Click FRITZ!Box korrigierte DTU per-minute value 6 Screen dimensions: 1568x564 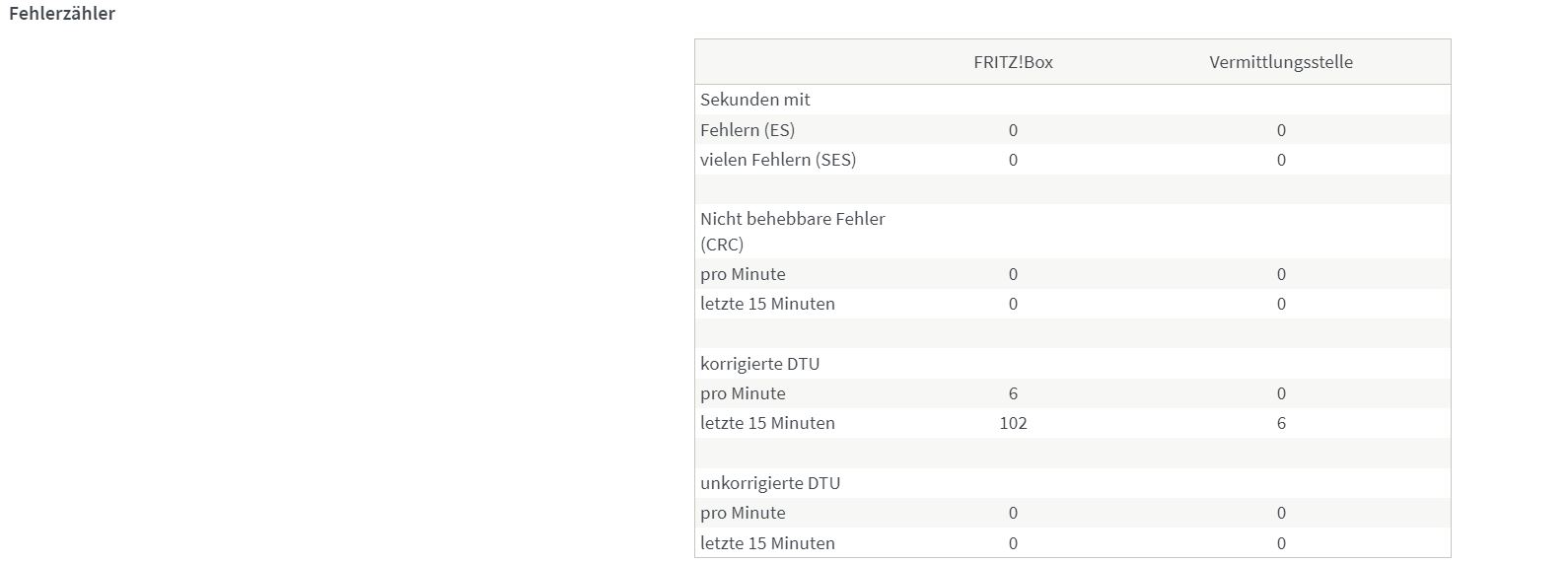1013,393
